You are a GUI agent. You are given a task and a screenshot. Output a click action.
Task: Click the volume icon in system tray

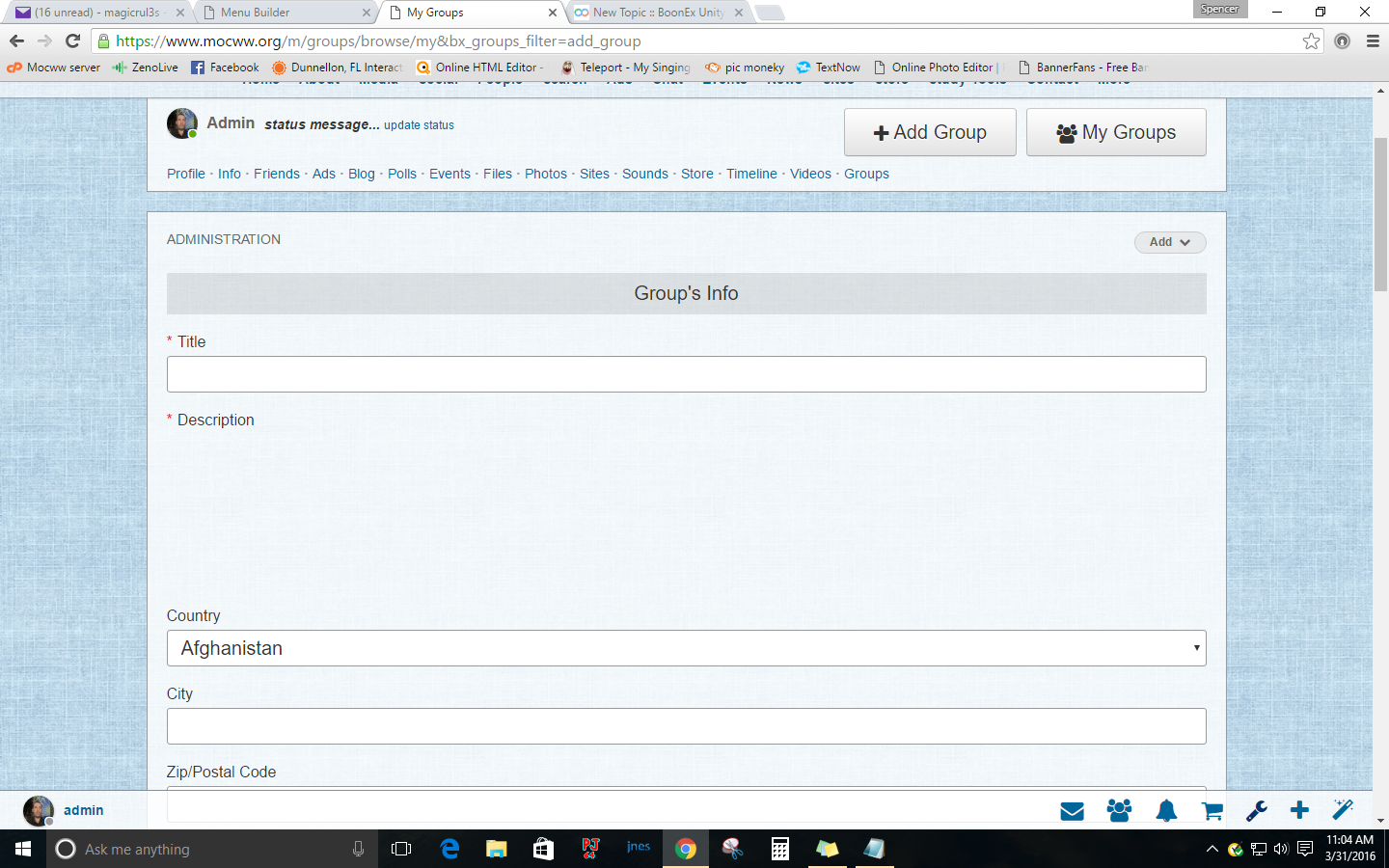[x=1281, y=849]
